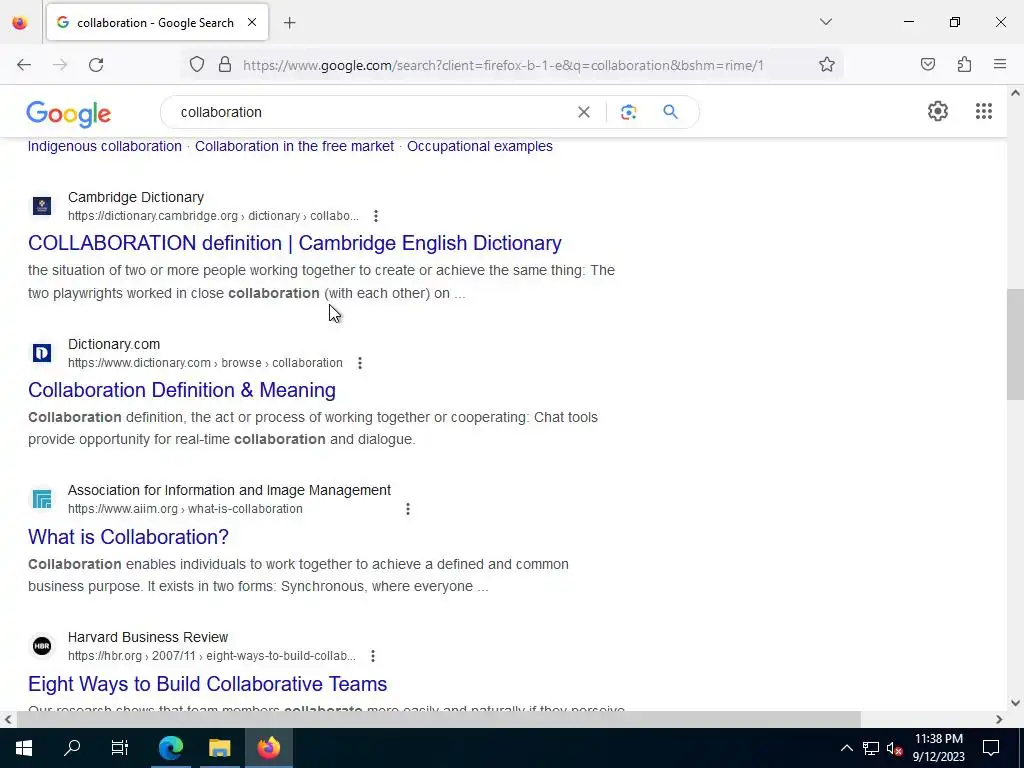This screenshot has width=1024, height=768.
Task: Open more options for Dictionary.com result
Action: pos(360,363)
